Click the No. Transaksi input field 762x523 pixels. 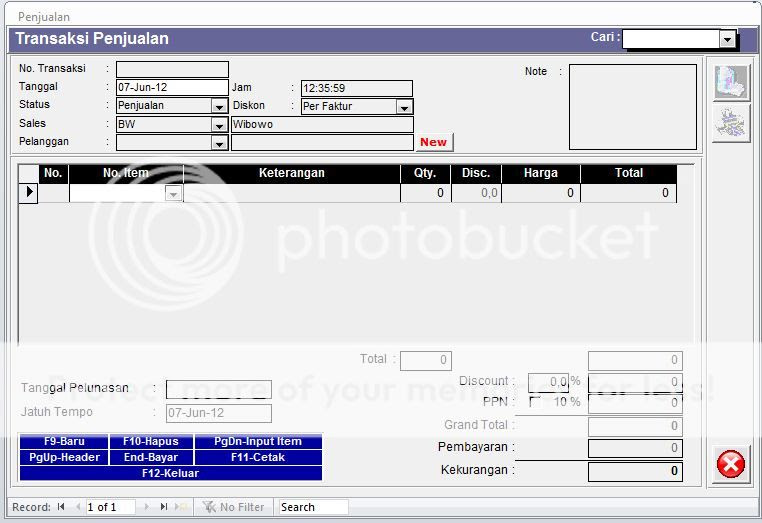coord(172,69)
